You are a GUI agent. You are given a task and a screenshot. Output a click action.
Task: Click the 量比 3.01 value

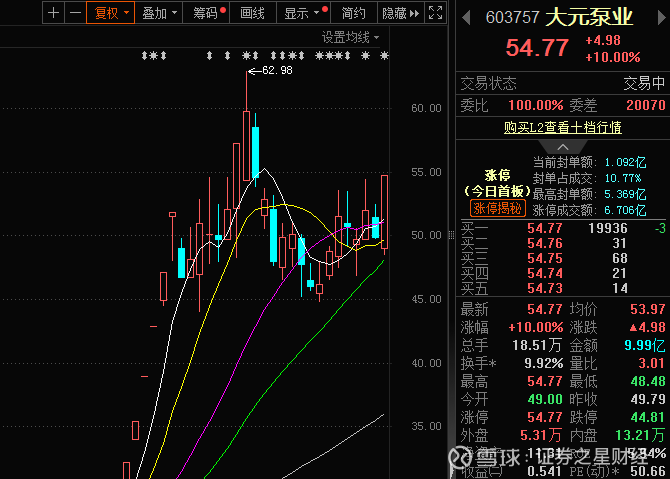coord(652,363)
